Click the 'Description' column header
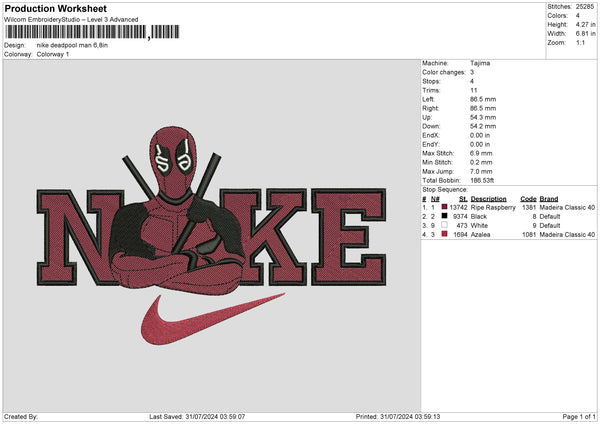This screenshot has width=600, height=424. point(488,199)
